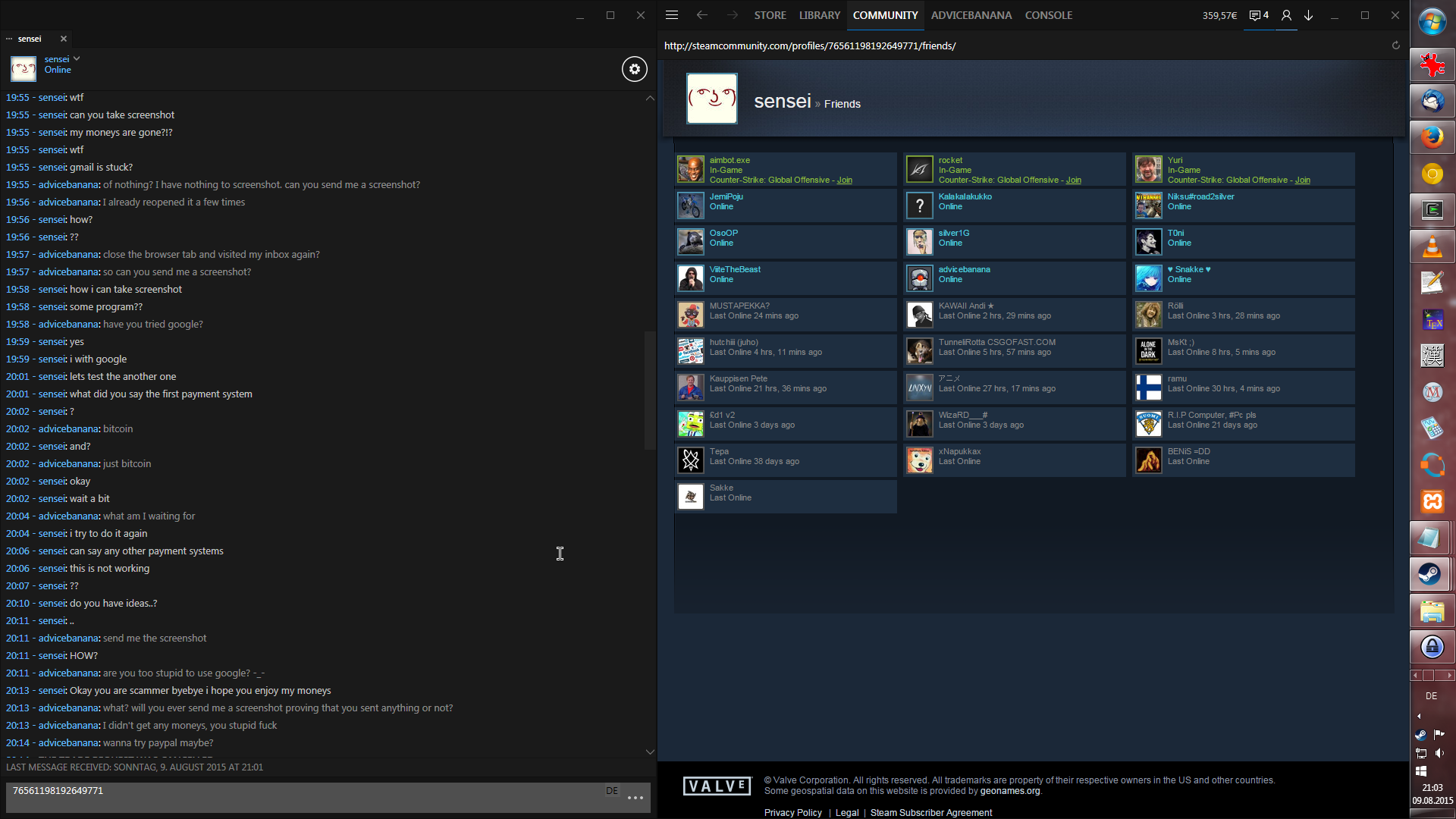Close the sensei chat tab
This screenshot has height=819, width=1456.
pos(64,39)
